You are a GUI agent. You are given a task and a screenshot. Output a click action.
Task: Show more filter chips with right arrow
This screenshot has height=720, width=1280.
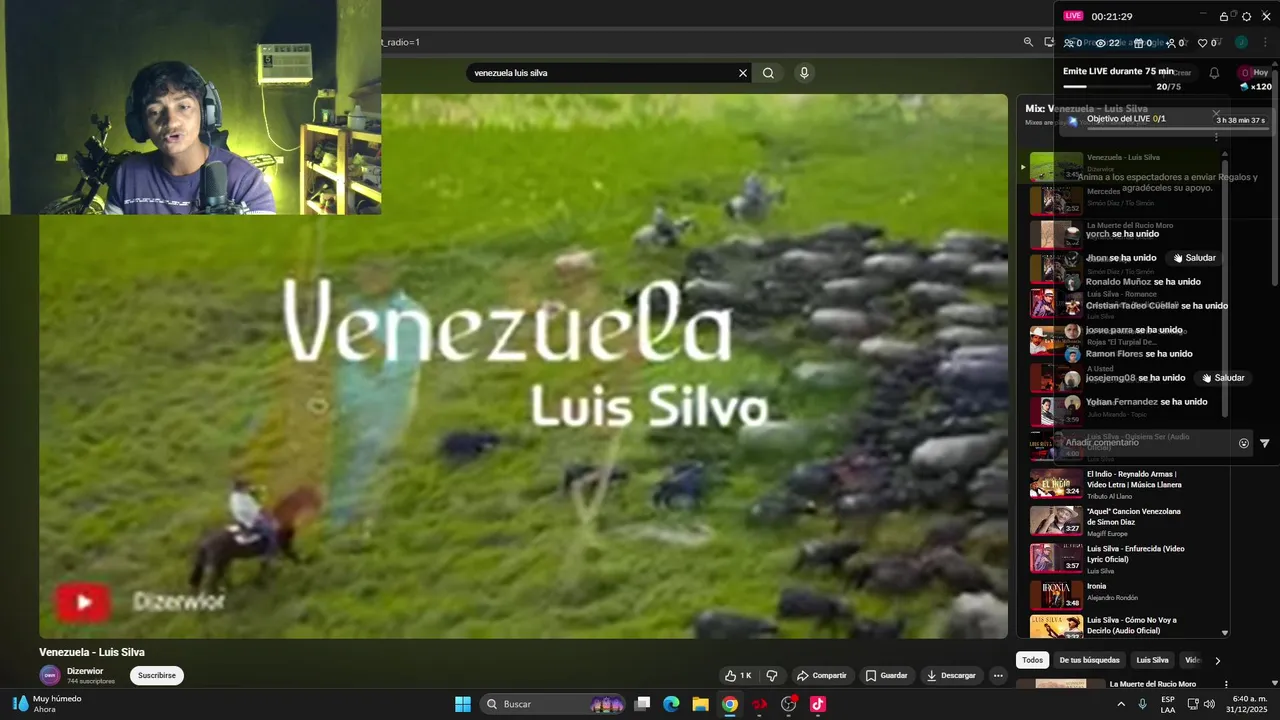pos(1217,660)
